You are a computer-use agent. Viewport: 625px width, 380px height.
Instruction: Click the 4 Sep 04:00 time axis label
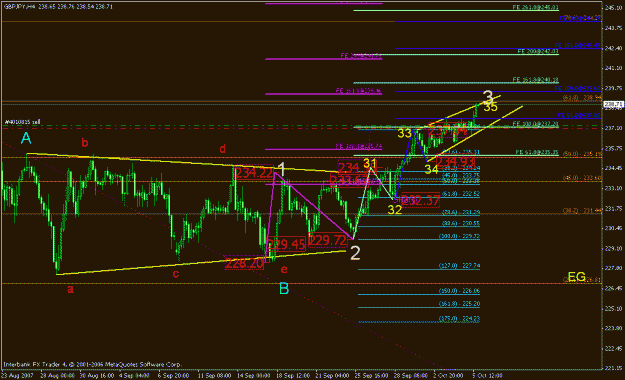134,375
